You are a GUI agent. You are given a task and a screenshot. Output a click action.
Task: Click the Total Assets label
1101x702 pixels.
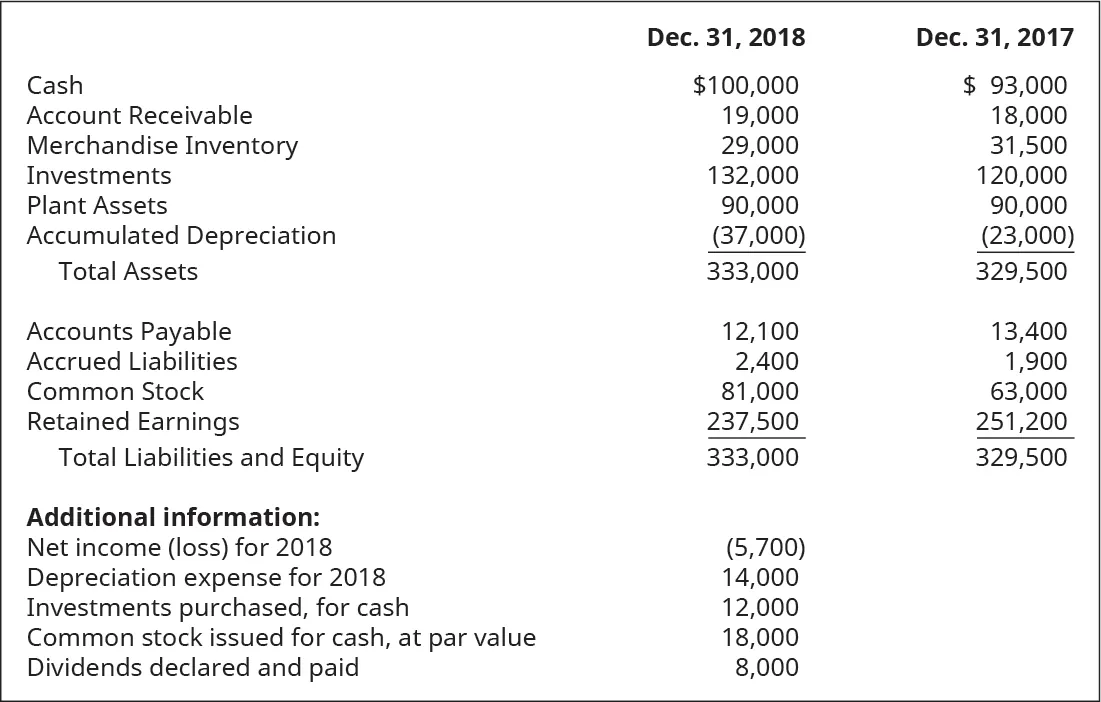[128, 271]
